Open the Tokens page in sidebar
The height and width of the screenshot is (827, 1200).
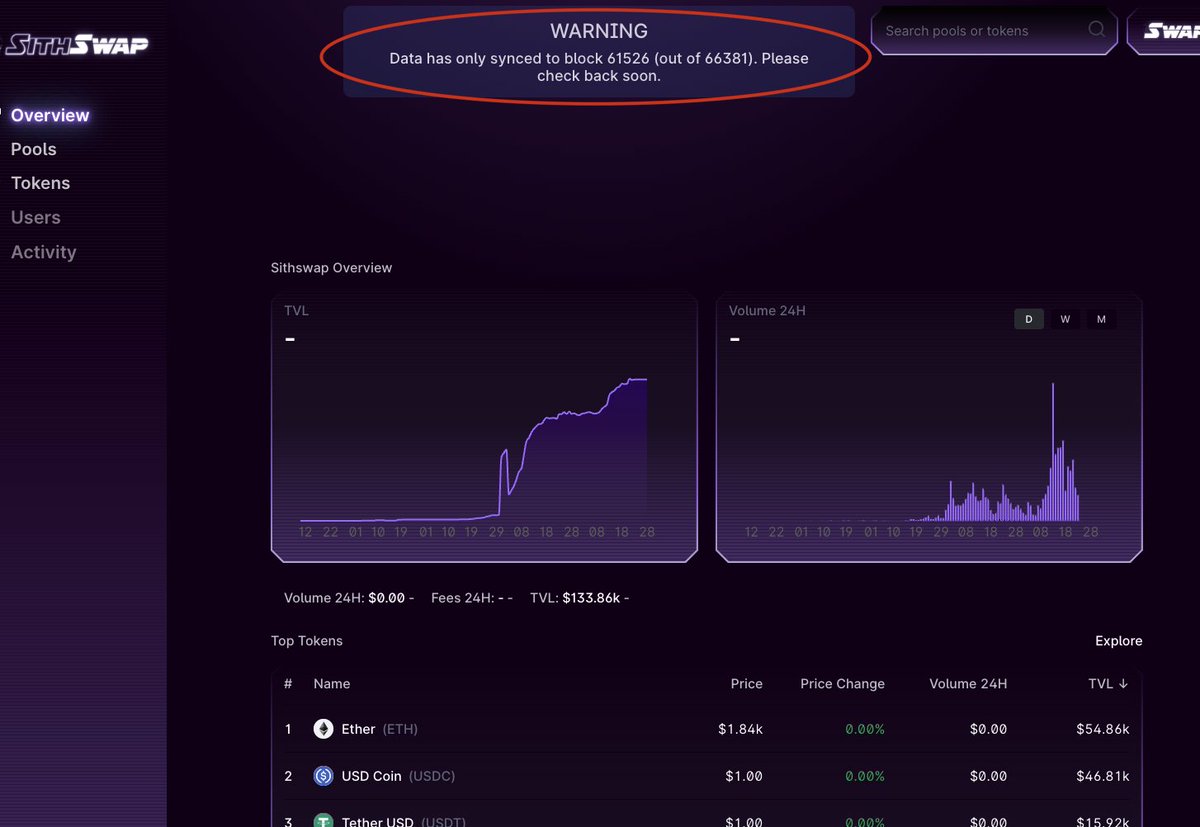coord(40,183)
